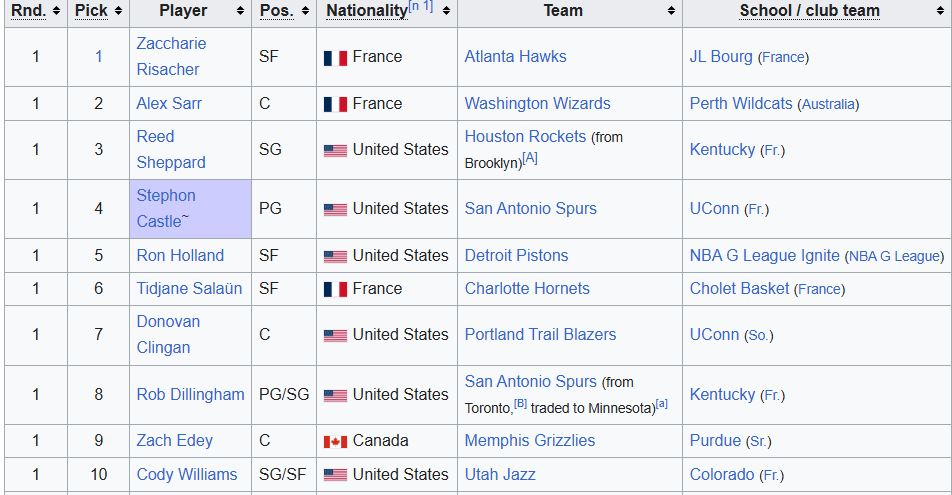The height and width of the screenshot is (495, 952).
Task: Visit the Memphis Grizzlies team page
Action: (530, 440)
